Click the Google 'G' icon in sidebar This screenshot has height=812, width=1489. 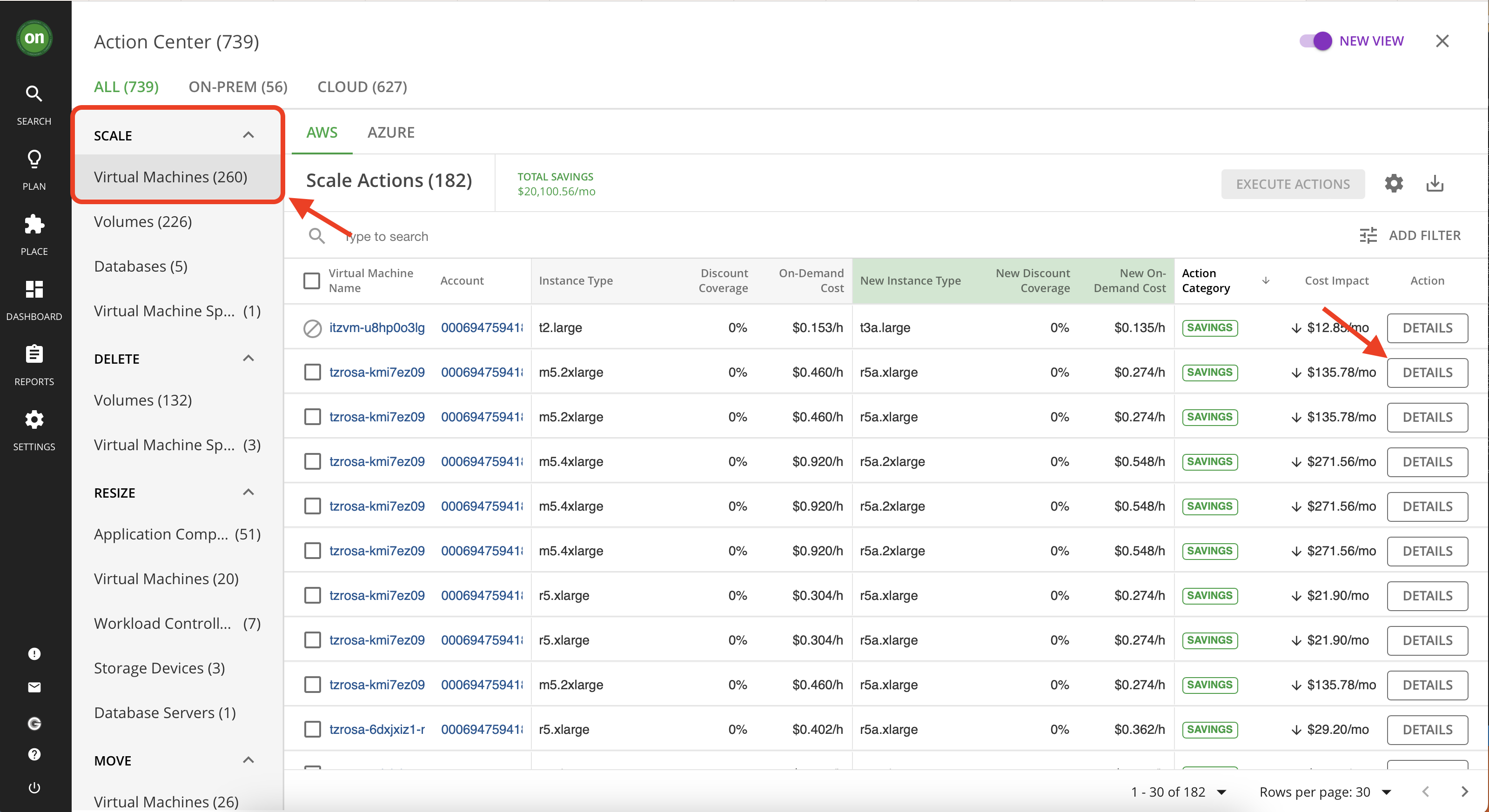34,723
